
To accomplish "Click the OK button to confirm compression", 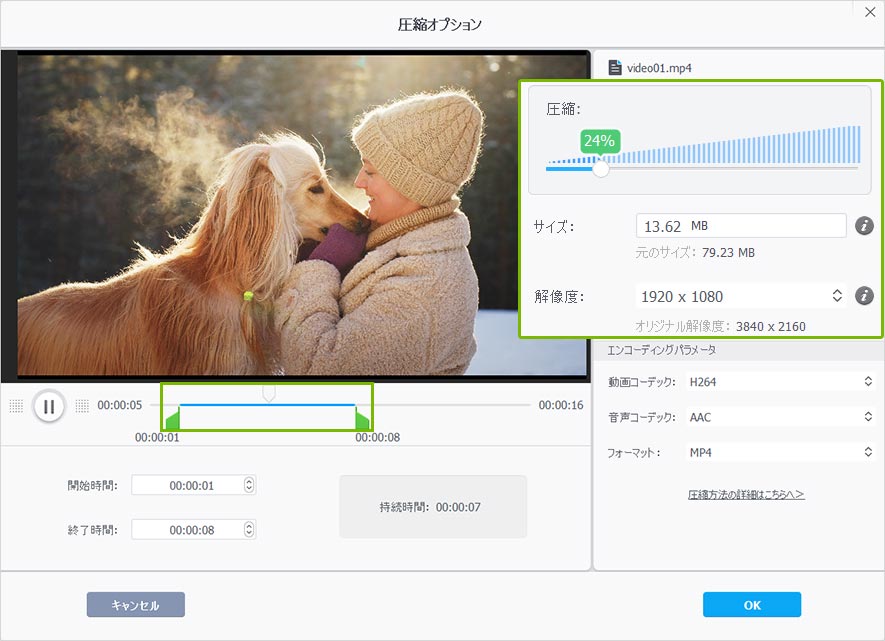I will pos(752,605).
